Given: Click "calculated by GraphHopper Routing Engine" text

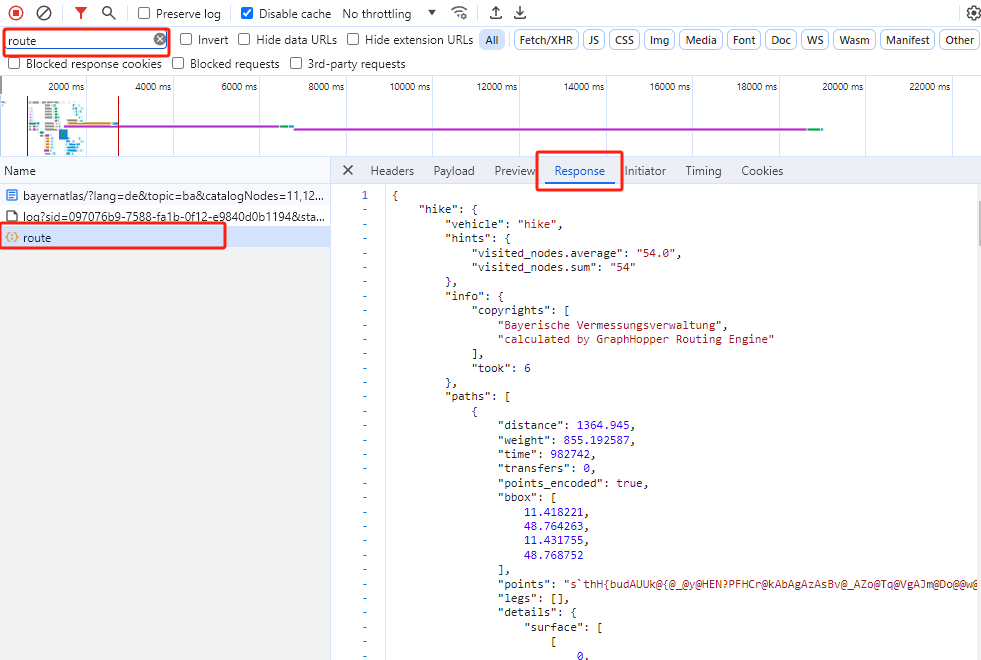Looking at the screenshot, I should (636, 339).
